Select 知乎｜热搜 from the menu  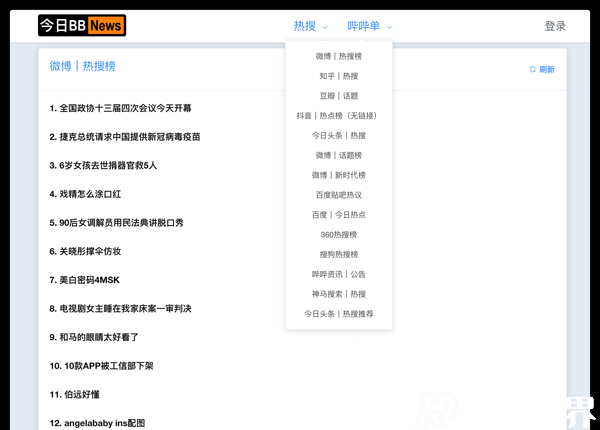pos(338,76)
